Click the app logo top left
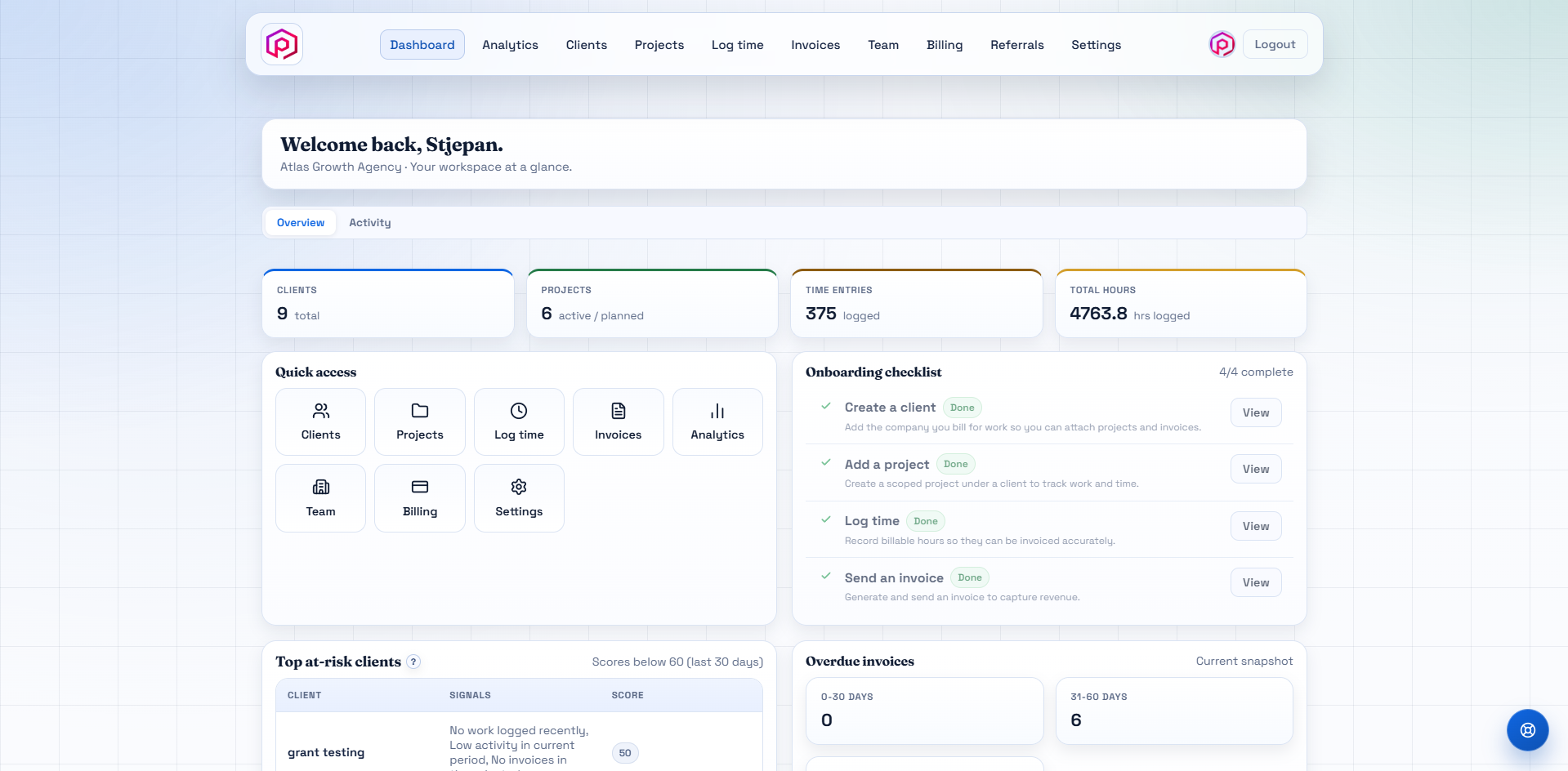The width and height of the screenshot is (1568, 771). click(281, 44)
